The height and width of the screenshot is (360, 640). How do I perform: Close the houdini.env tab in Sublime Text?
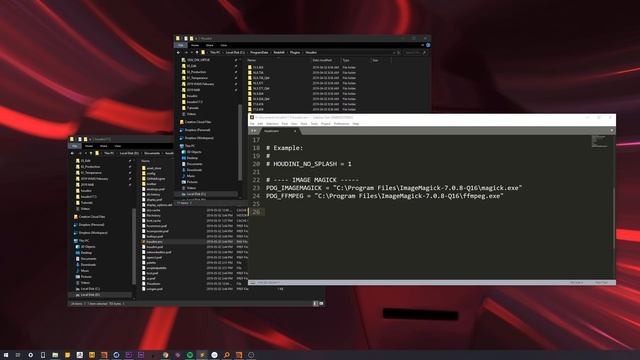(295, 131)
